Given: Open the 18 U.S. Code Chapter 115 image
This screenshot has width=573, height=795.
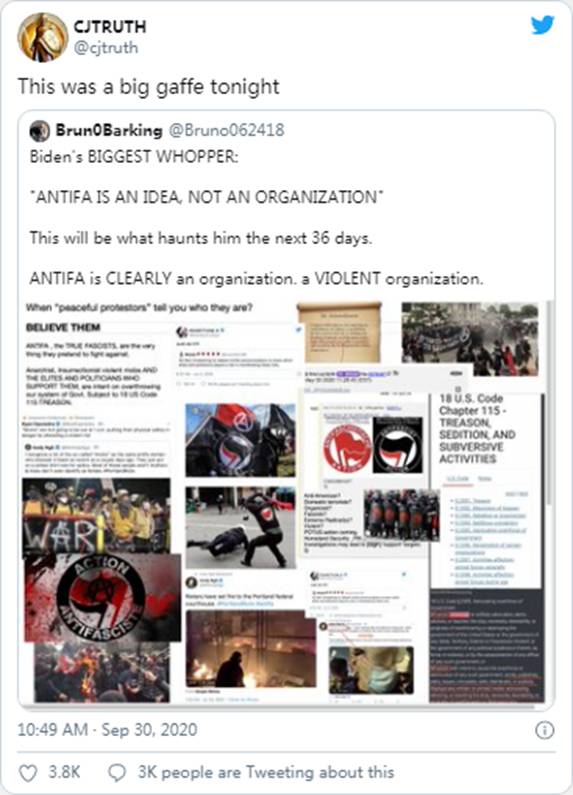Looking at the screenshot, I should coord(477,429).
